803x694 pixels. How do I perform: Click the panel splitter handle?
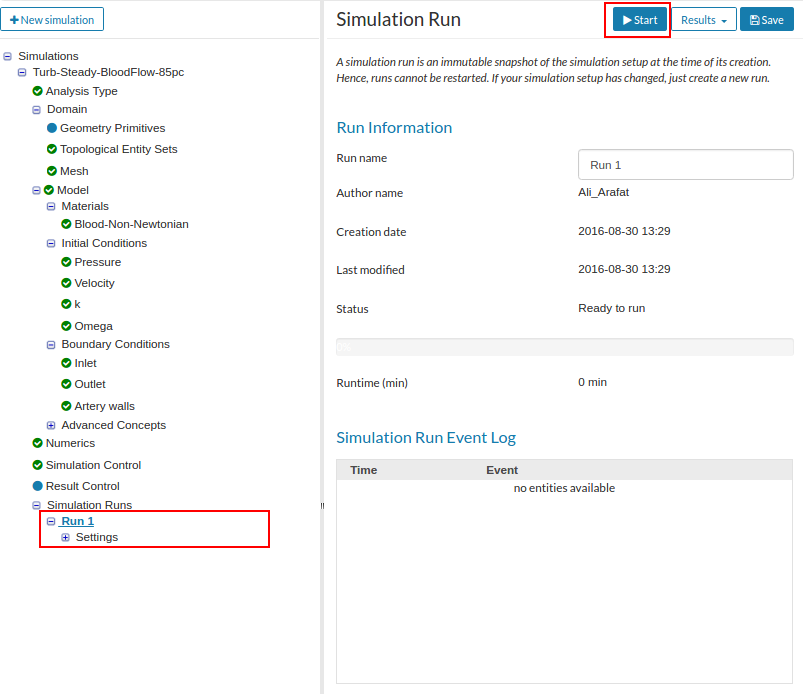(322, 506)
